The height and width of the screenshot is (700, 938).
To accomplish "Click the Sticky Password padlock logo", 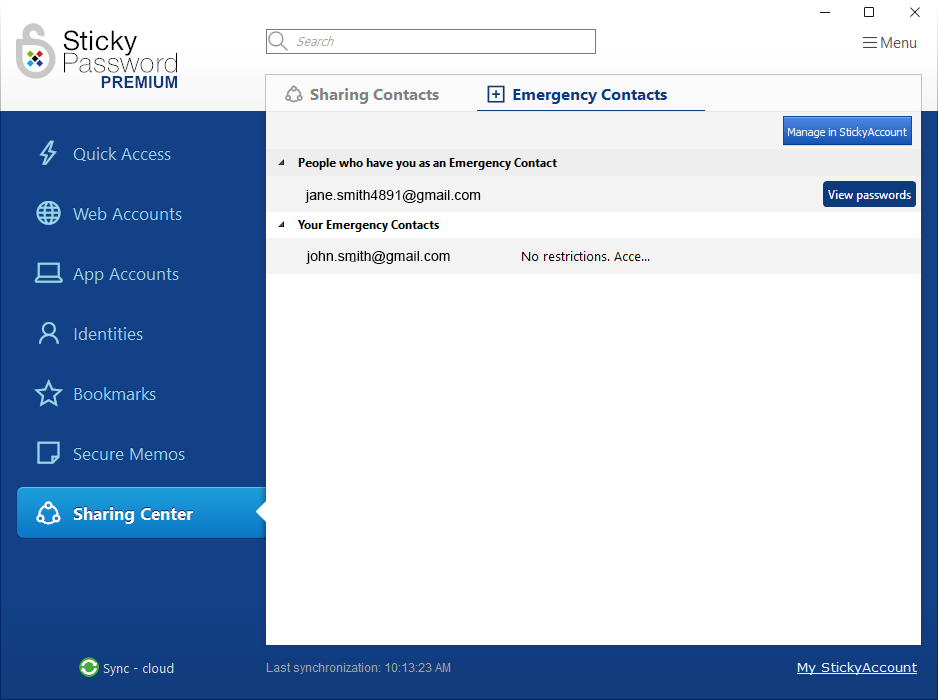I will (36, 52).
